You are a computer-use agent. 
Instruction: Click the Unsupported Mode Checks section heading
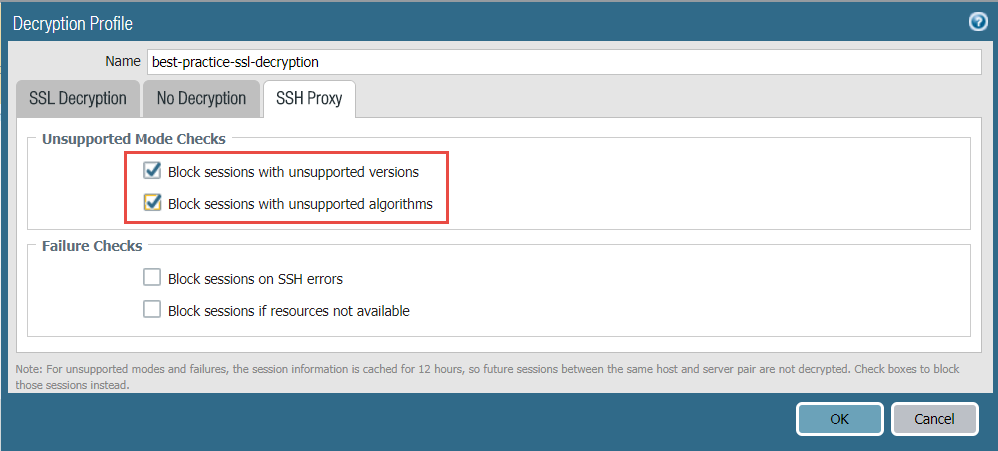[134, 139]
